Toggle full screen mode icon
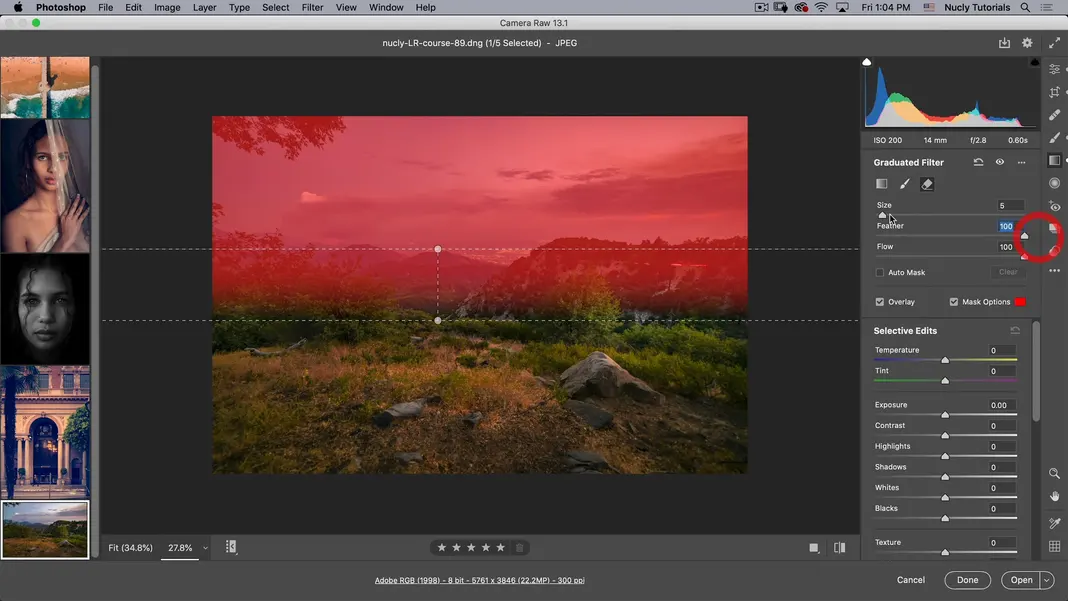 tap(1054, 43)
